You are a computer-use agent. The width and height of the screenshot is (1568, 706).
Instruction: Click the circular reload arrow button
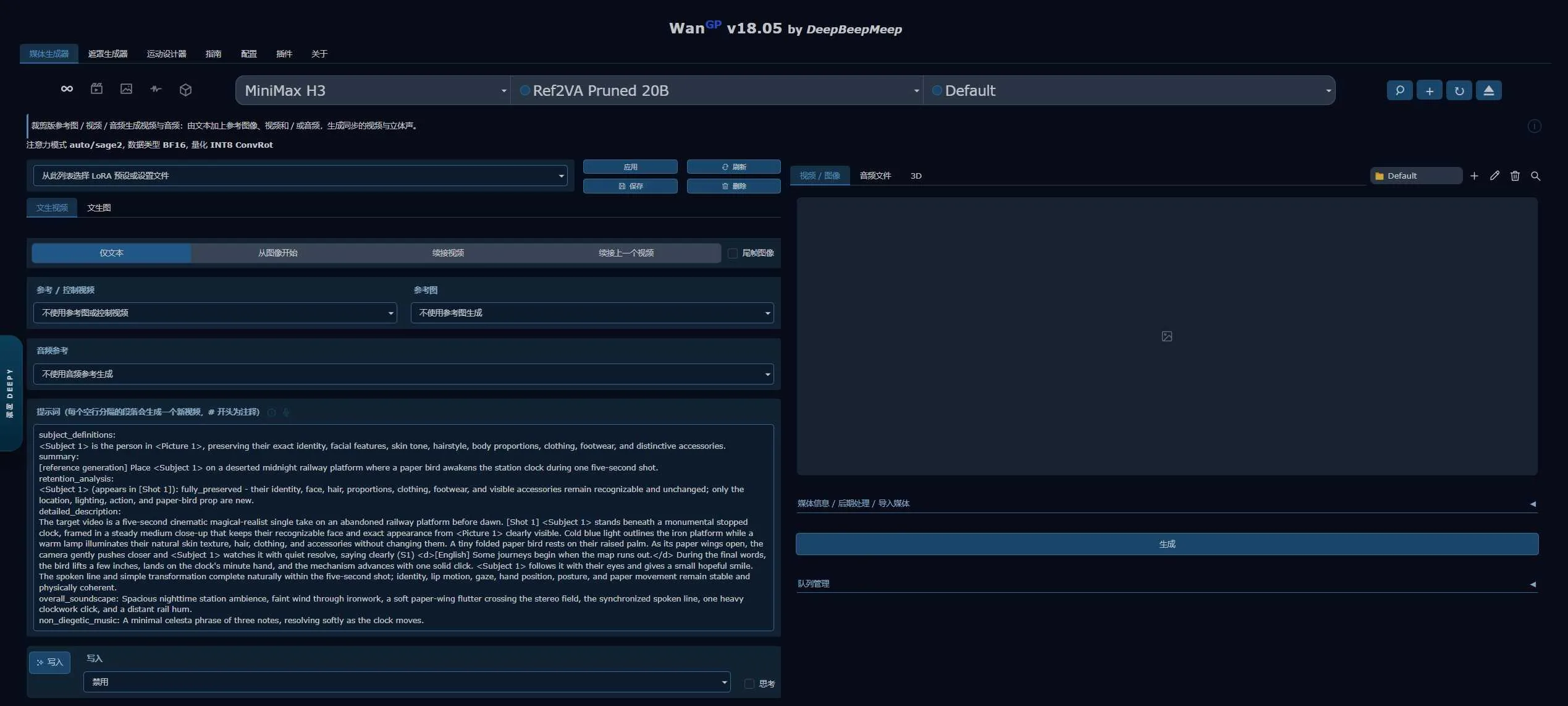[x=1459, y=90]
